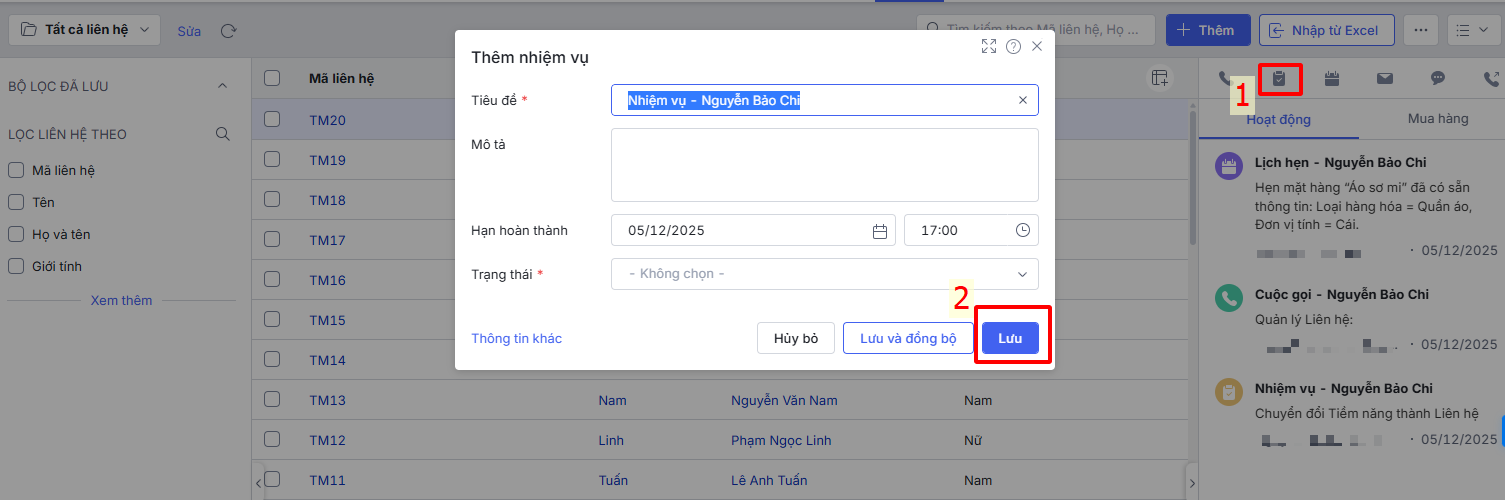Select the checkbox for row TM13
The height and width of the screenshot is (500, 1505).
(x=272, y=400)
